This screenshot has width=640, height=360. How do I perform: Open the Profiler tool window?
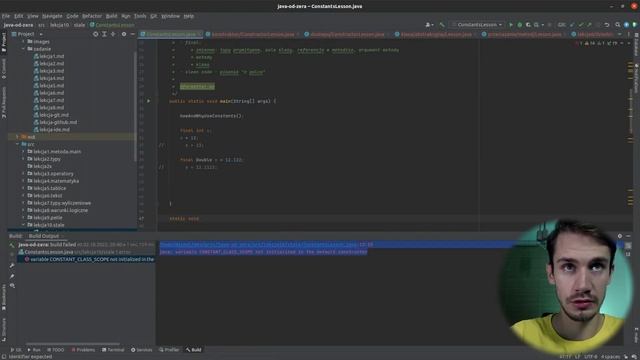(x=169, y=350)
